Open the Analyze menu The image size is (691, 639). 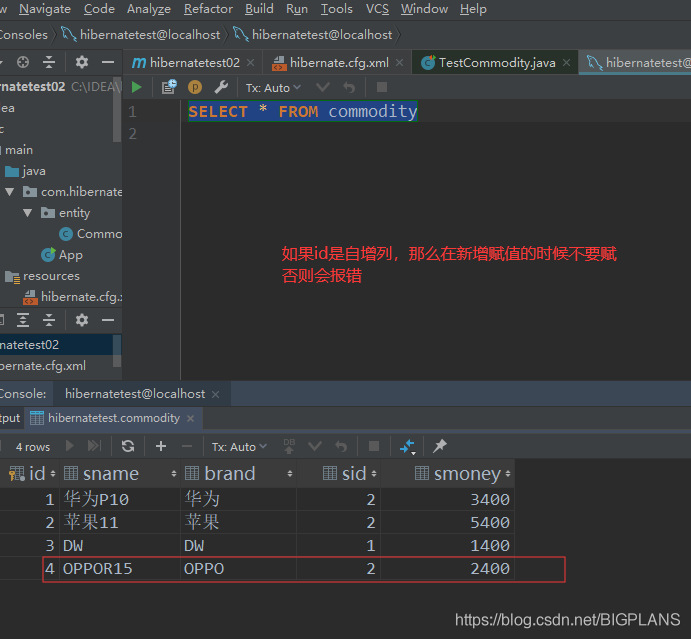149,9
